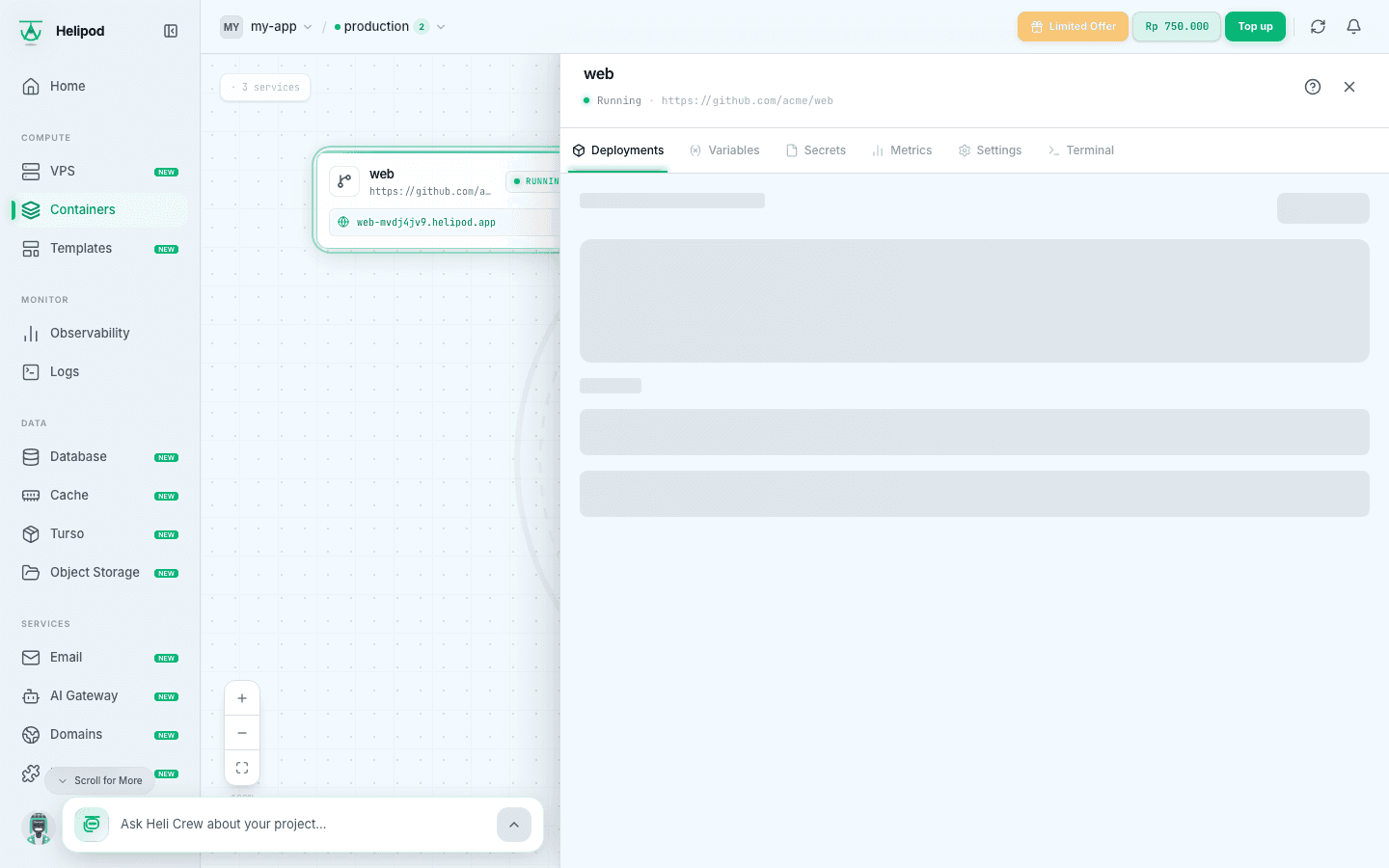Close the web service panel
The width and height of the screenshot is (1389, 868).
click(x=1349, y=87)
